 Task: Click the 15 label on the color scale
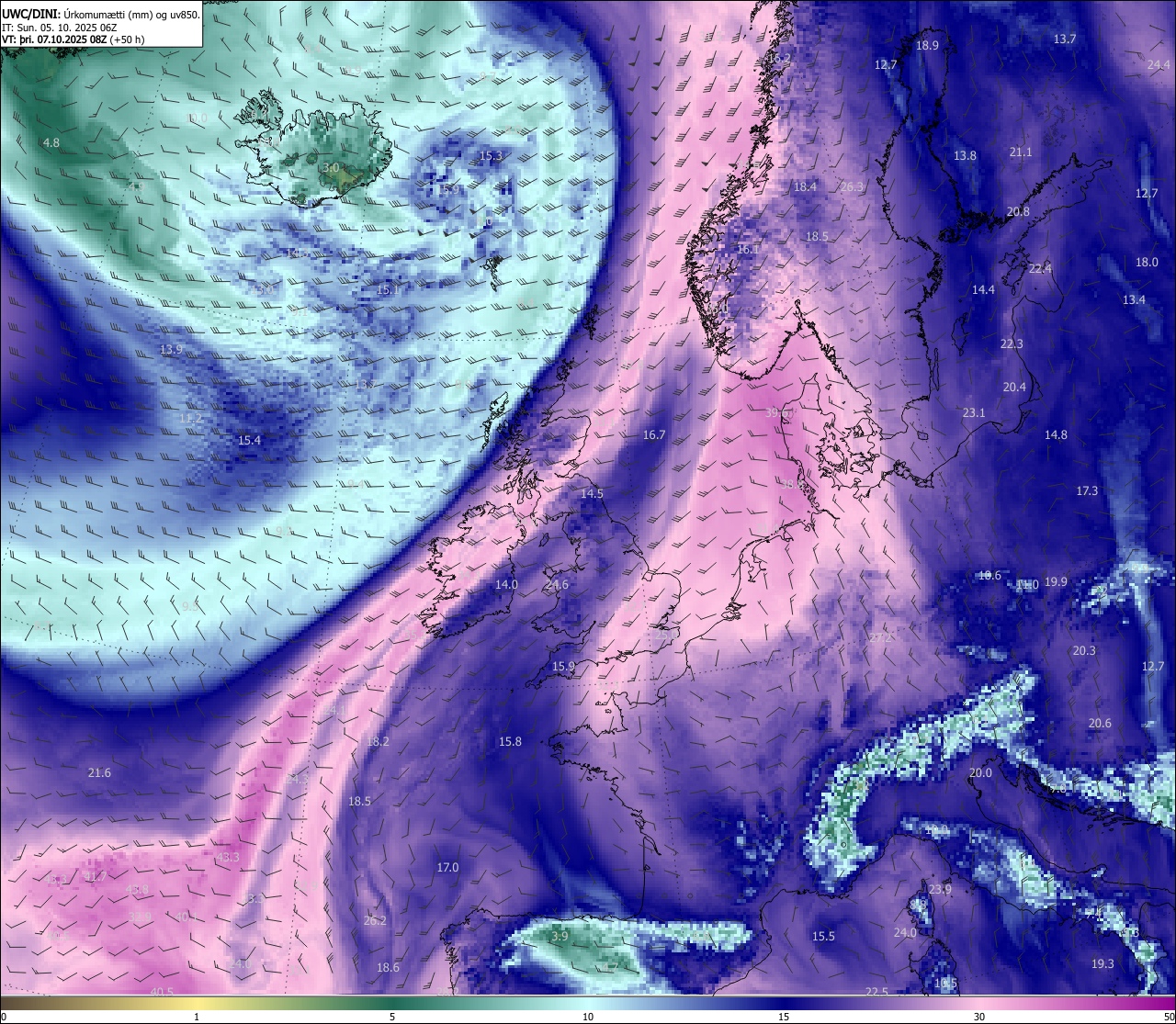pyautogui.click(x=784, y=1017)
